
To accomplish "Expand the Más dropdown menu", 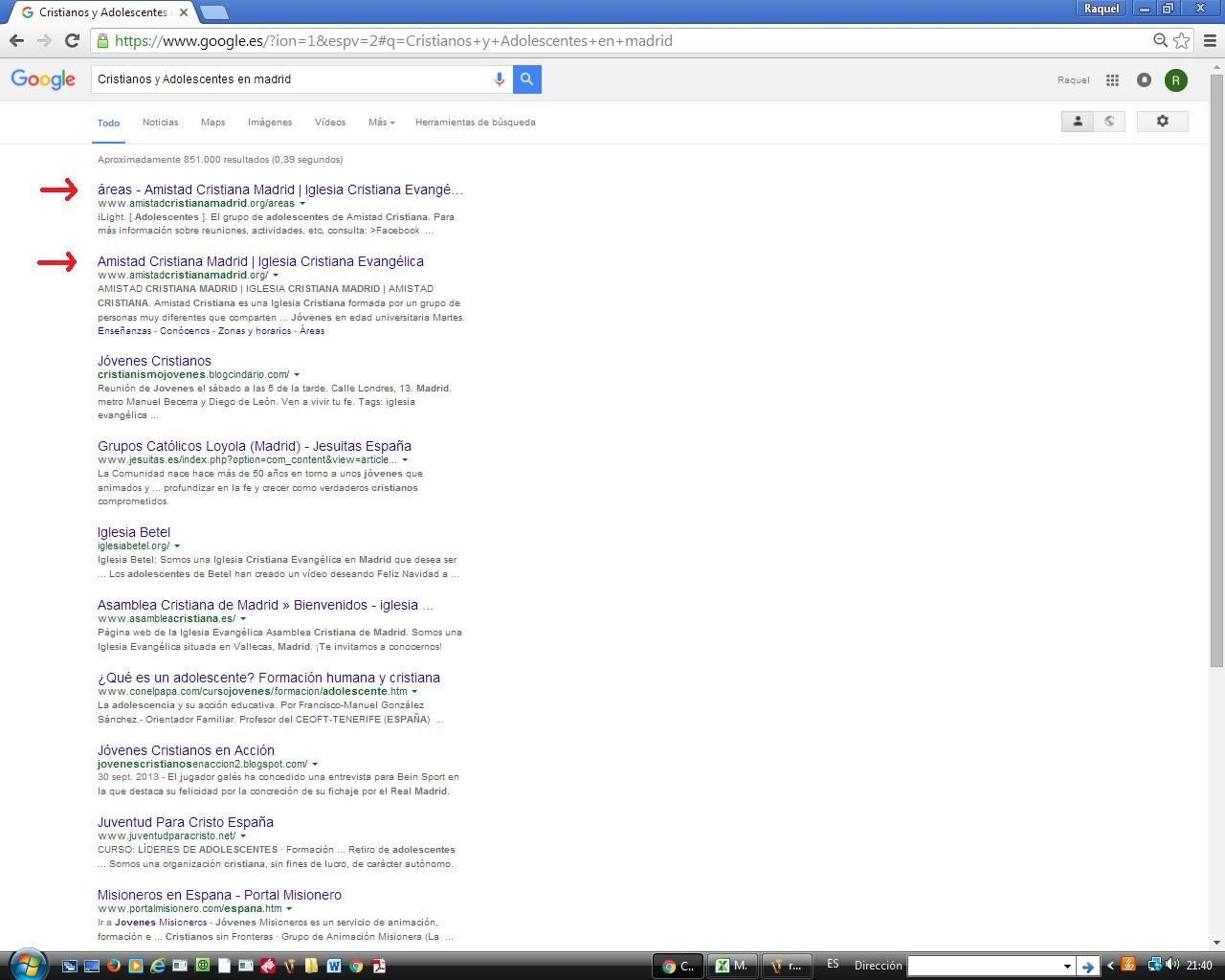I will [381, 122].
